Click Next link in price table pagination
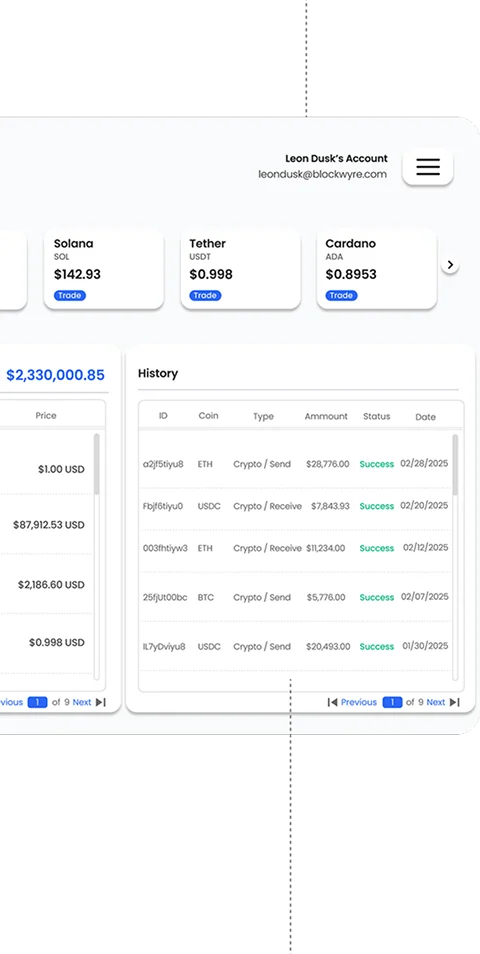This screenshot has width=480, height=954. [x=82, y=702]
